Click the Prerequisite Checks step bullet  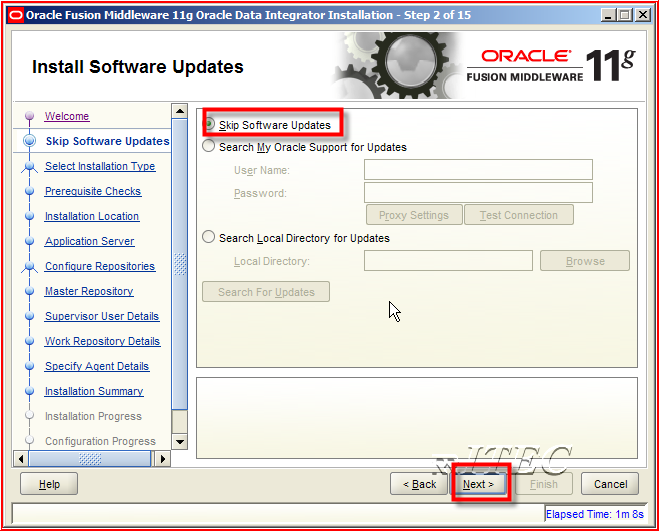[x=29, y=191]
